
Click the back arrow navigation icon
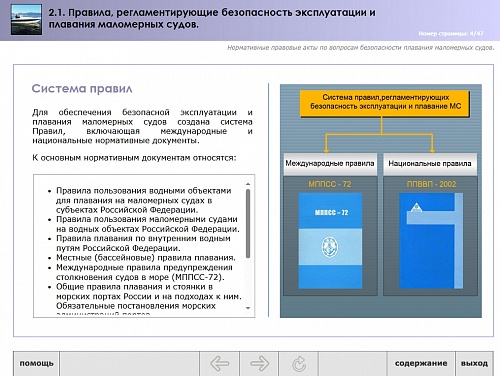219,363
